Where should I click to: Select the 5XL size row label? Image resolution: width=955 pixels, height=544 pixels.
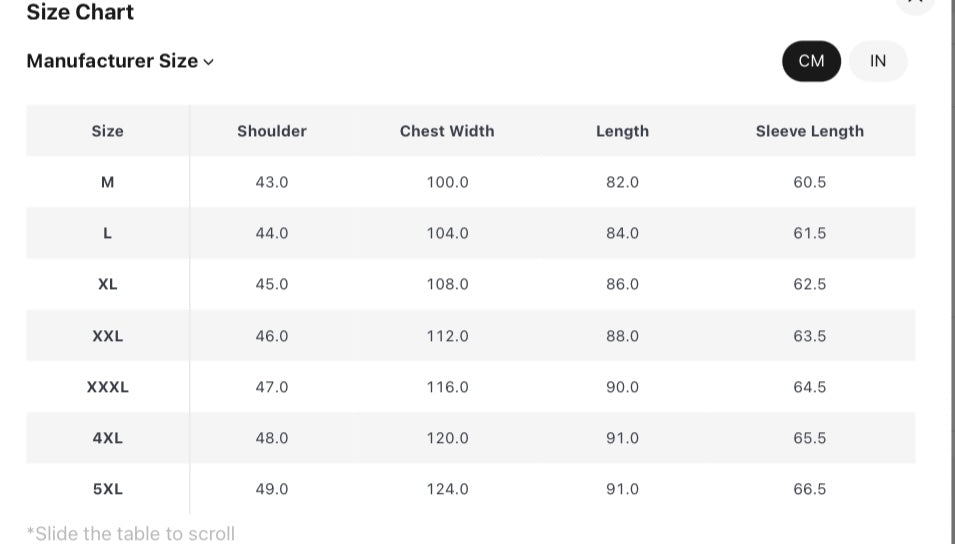107,489
